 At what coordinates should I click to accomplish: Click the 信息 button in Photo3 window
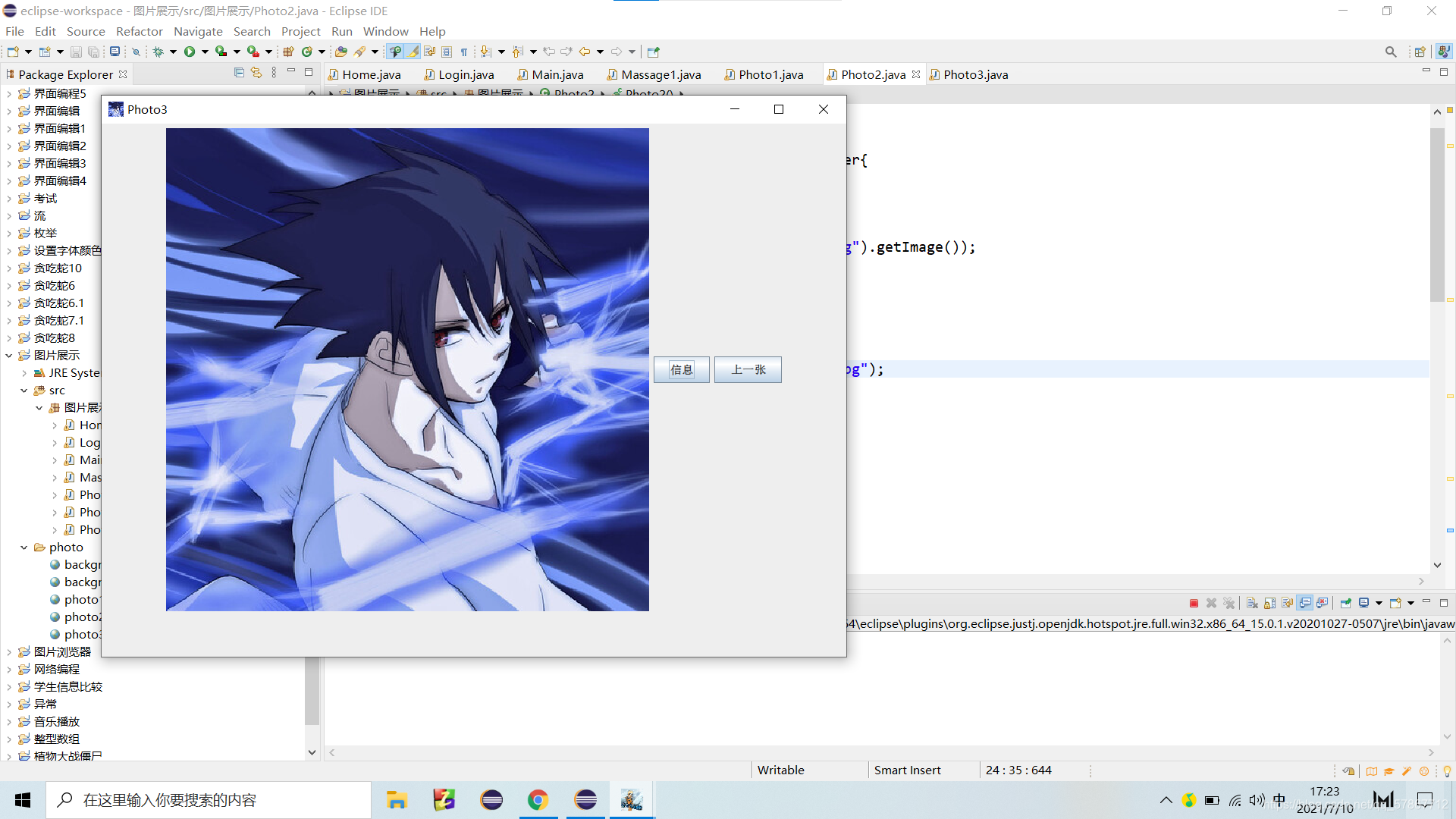point(681,369)
